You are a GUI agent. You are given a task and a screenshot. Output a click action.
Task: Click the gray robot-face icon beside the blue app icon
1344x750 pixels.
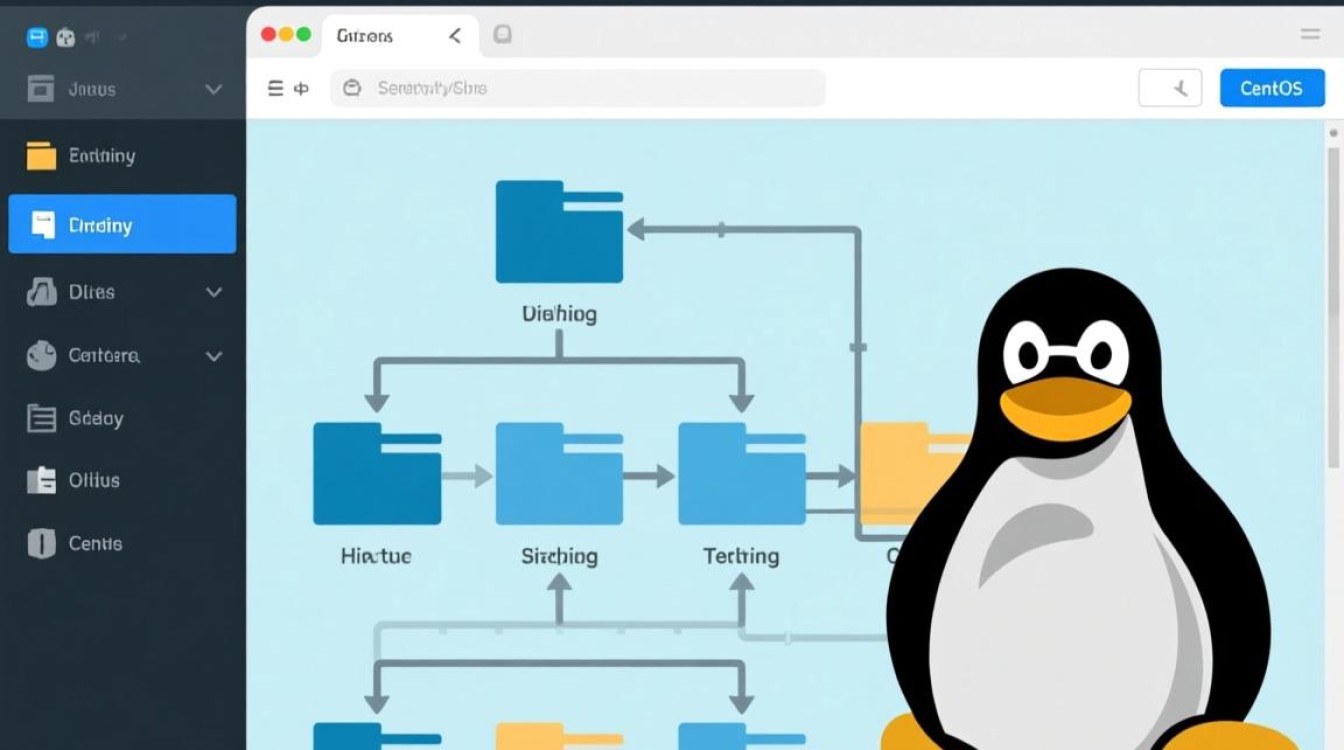click(x=66, y=38)
